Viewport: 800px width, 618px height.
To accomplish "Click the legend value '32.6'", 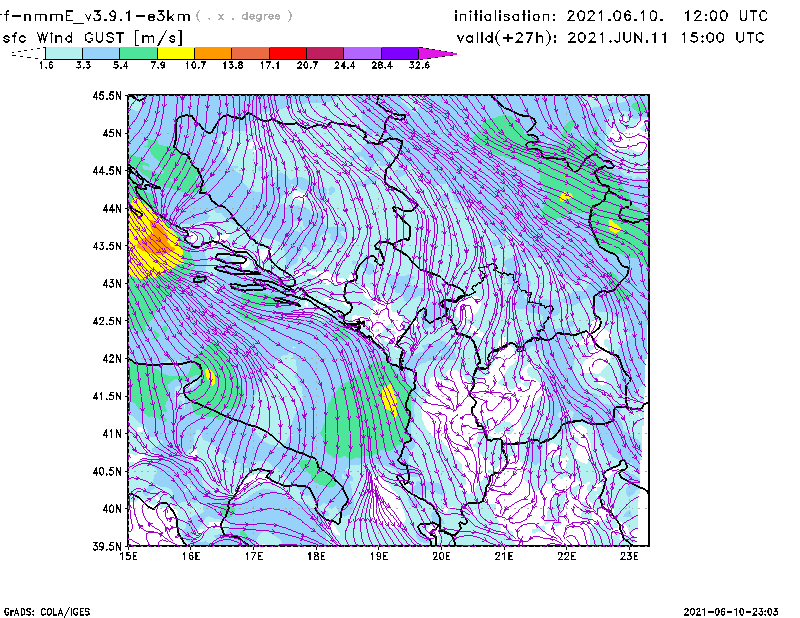I will click(x=419, y=65).
